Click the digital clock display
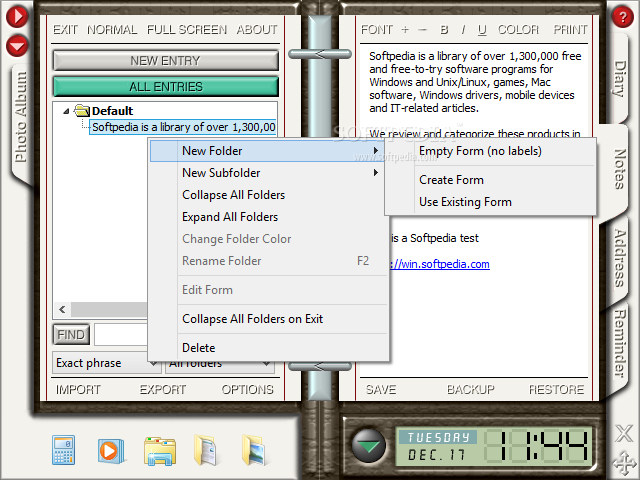 493,447
